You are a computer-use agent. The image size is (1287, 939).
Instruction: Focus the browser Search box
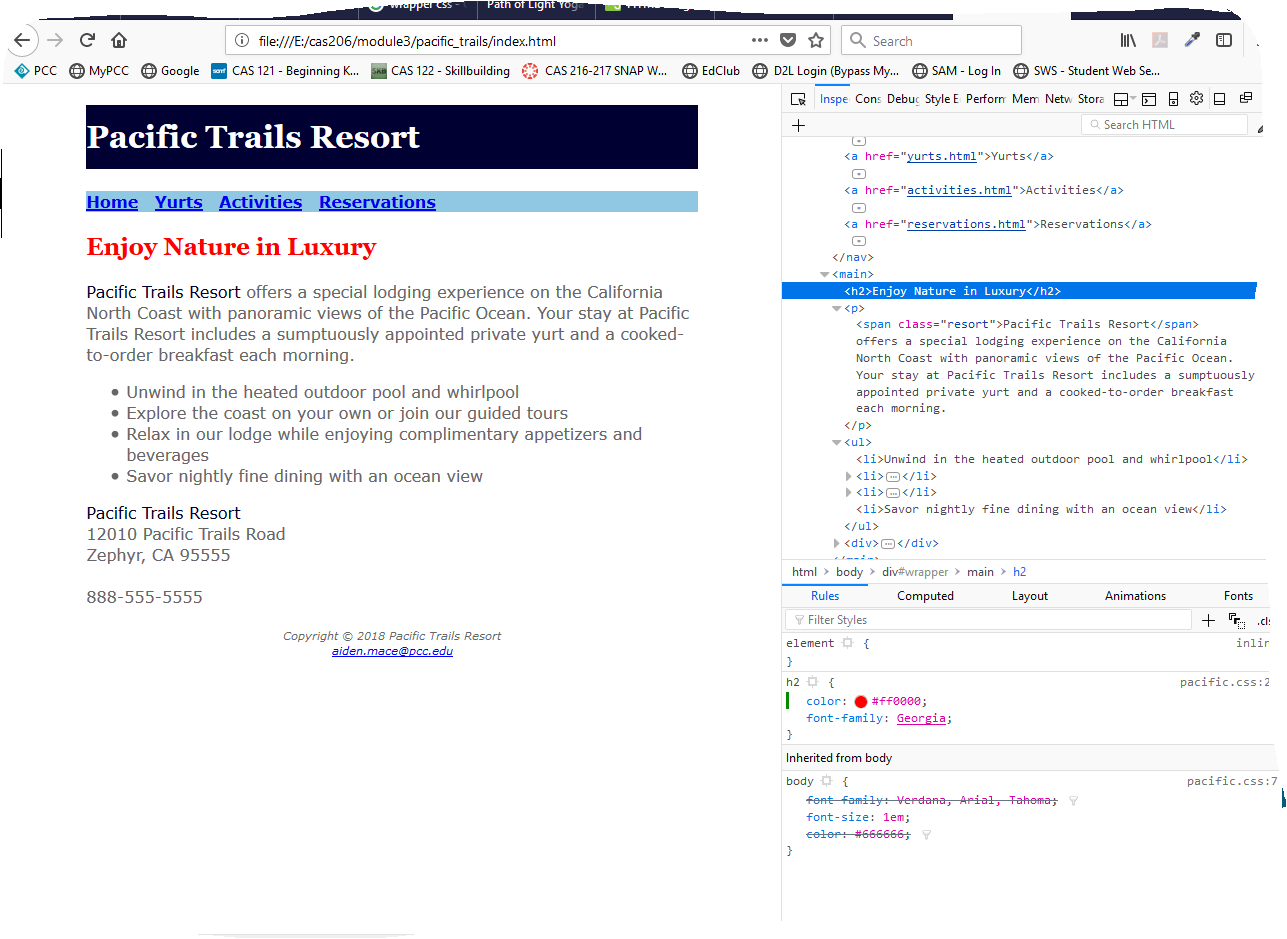tap(931, 41)
